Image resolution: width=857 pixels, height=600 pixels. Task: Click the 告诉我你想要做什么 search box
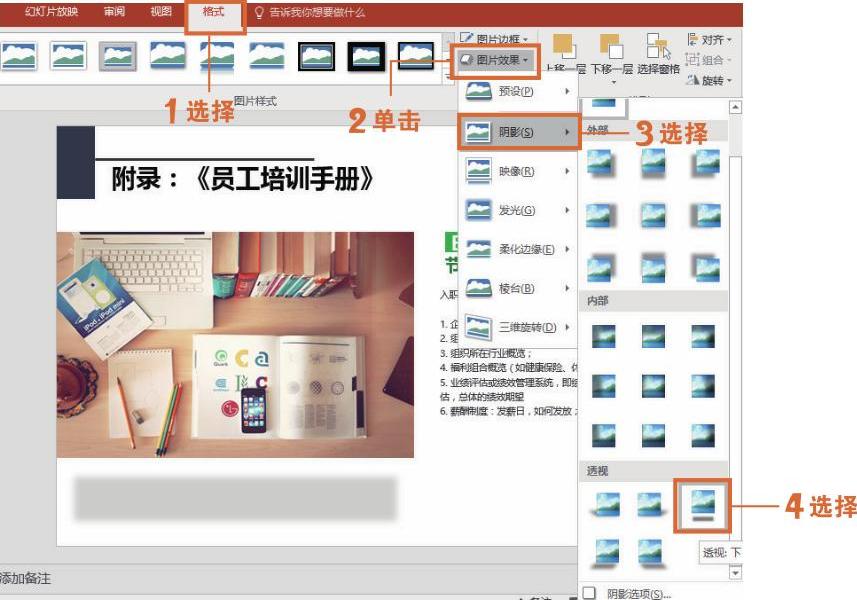[x=310, y=12]
